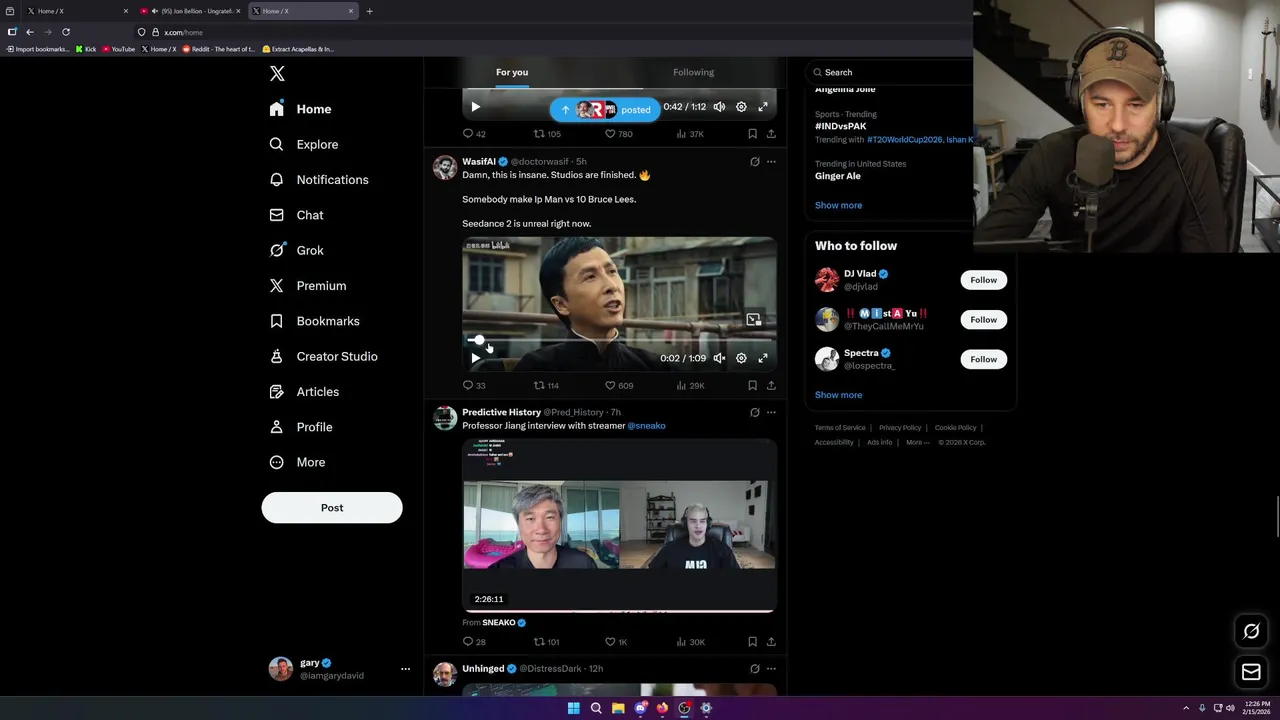Repost the WasifAI post with 114 reposts
The height and width of the screenshot is (720, 1280).
tap(546, 385)
